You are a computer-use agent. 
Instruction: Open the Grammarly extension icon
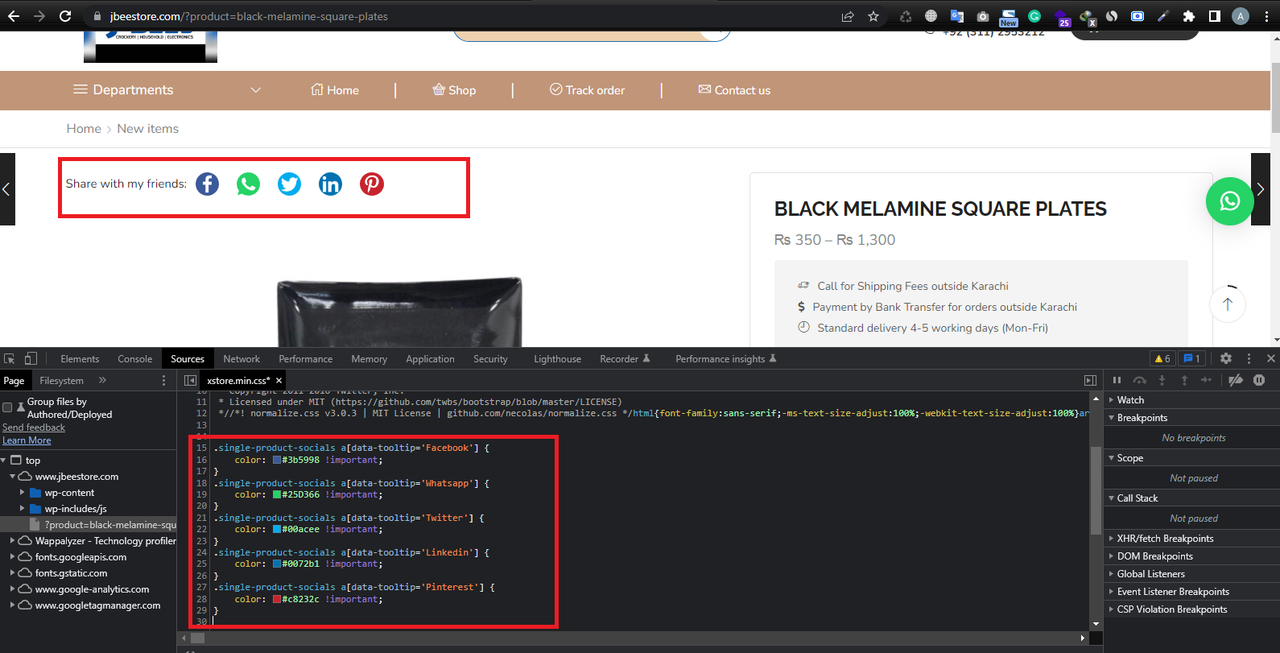click(1034, 16)
